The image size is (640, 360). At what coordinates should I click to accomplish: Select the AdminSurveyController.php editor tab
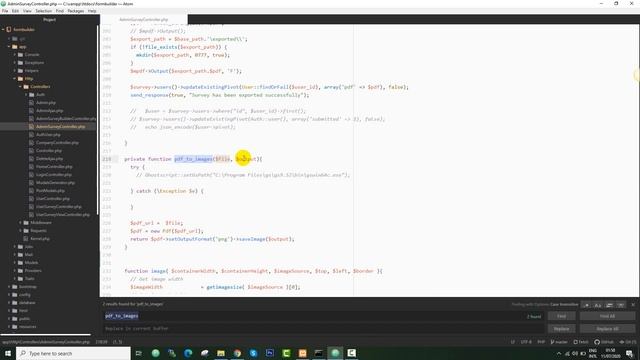(x=144, y=20)
